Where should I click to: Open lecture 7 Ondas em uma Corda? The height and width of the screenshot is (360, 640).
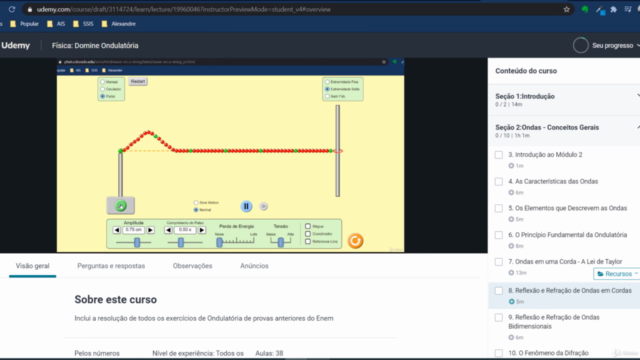[565, 262]
